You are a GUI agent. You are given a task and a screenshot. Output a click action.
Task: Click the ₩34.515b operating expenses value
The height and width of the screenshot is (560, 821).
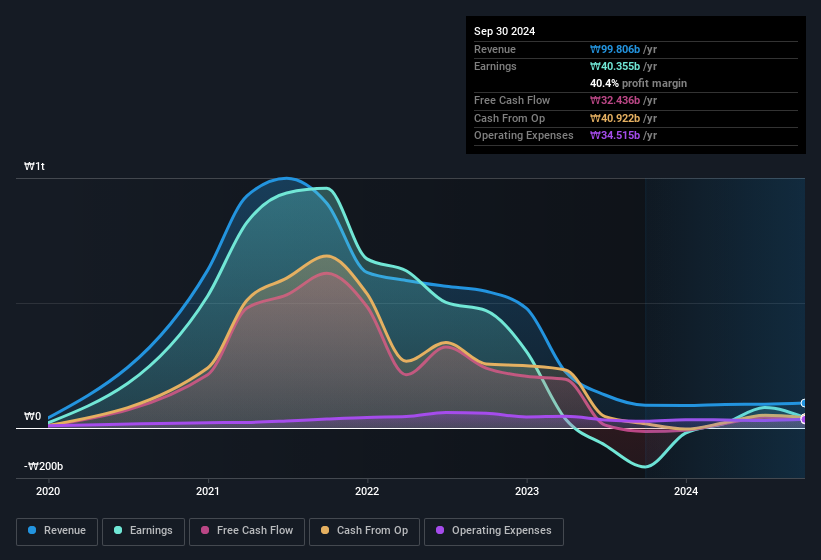(615, 135)
